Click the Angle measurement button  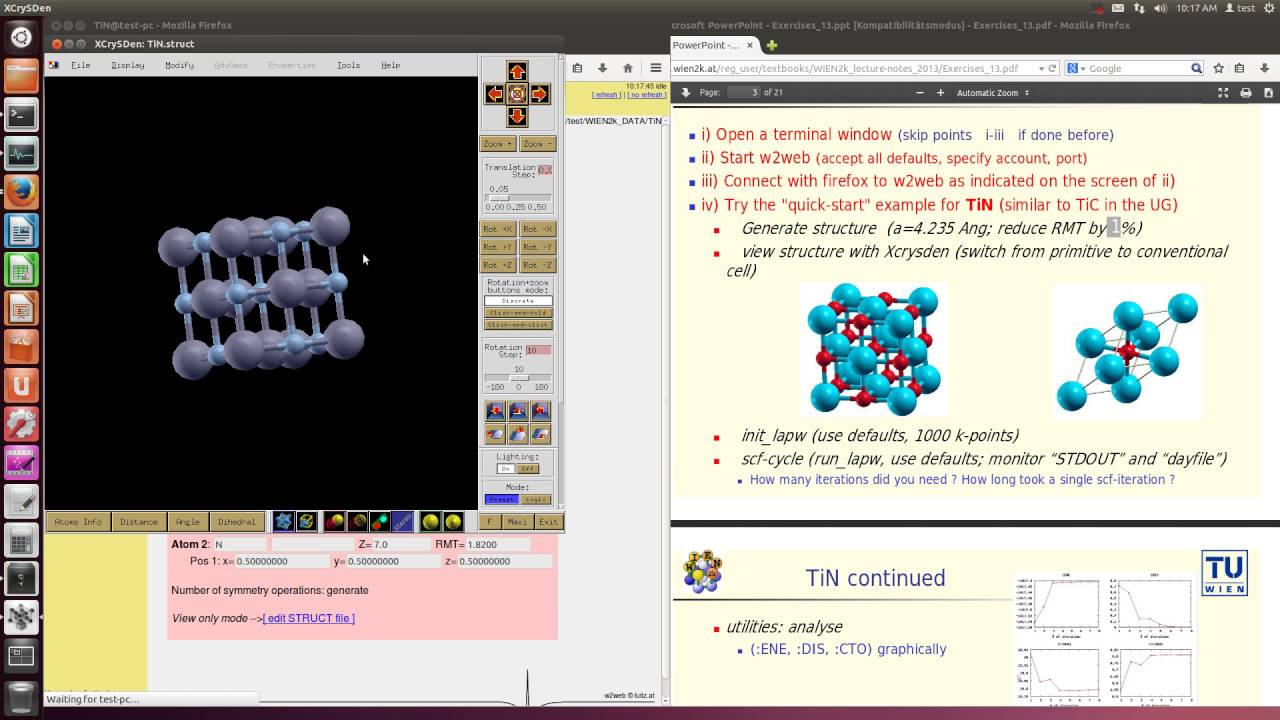188,521
